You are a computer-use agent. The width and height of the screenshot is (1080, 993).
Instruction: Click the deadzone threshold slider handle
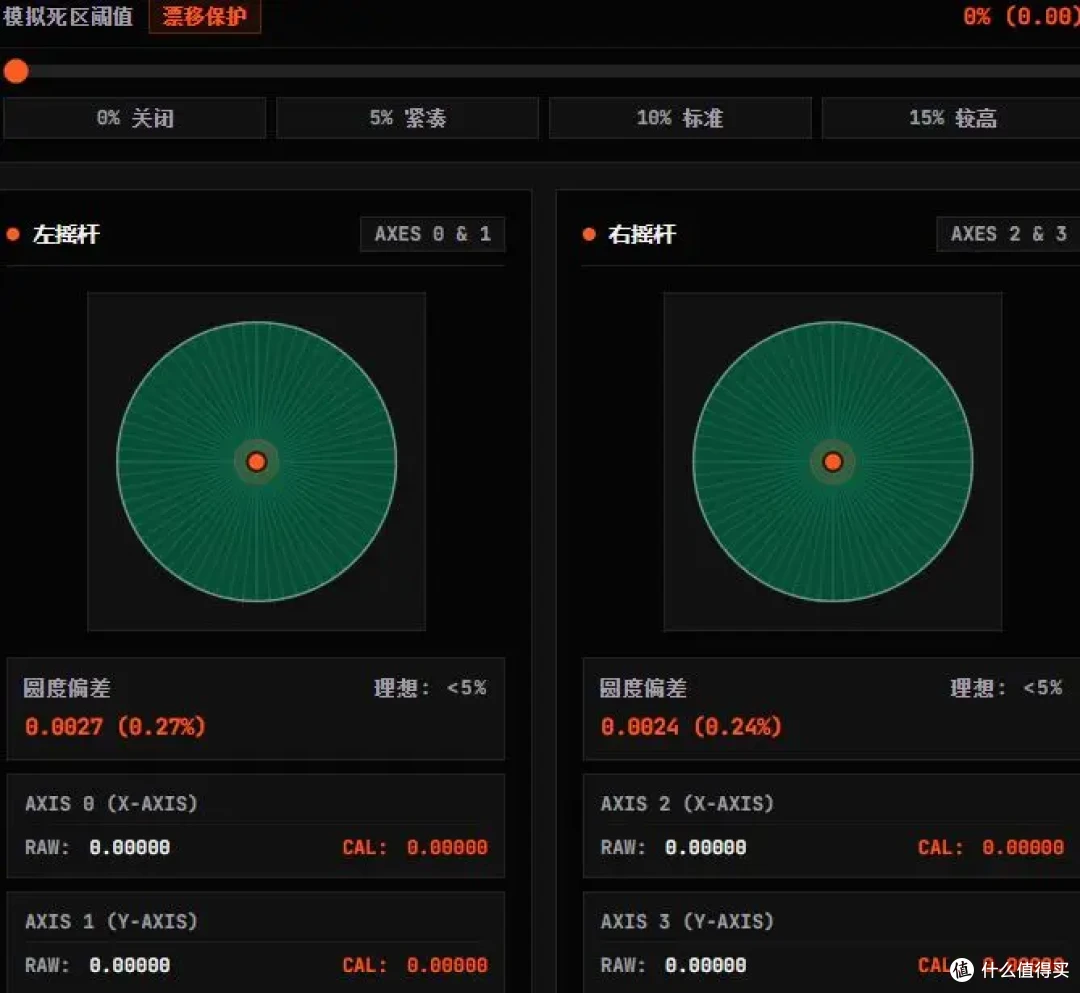16,71
